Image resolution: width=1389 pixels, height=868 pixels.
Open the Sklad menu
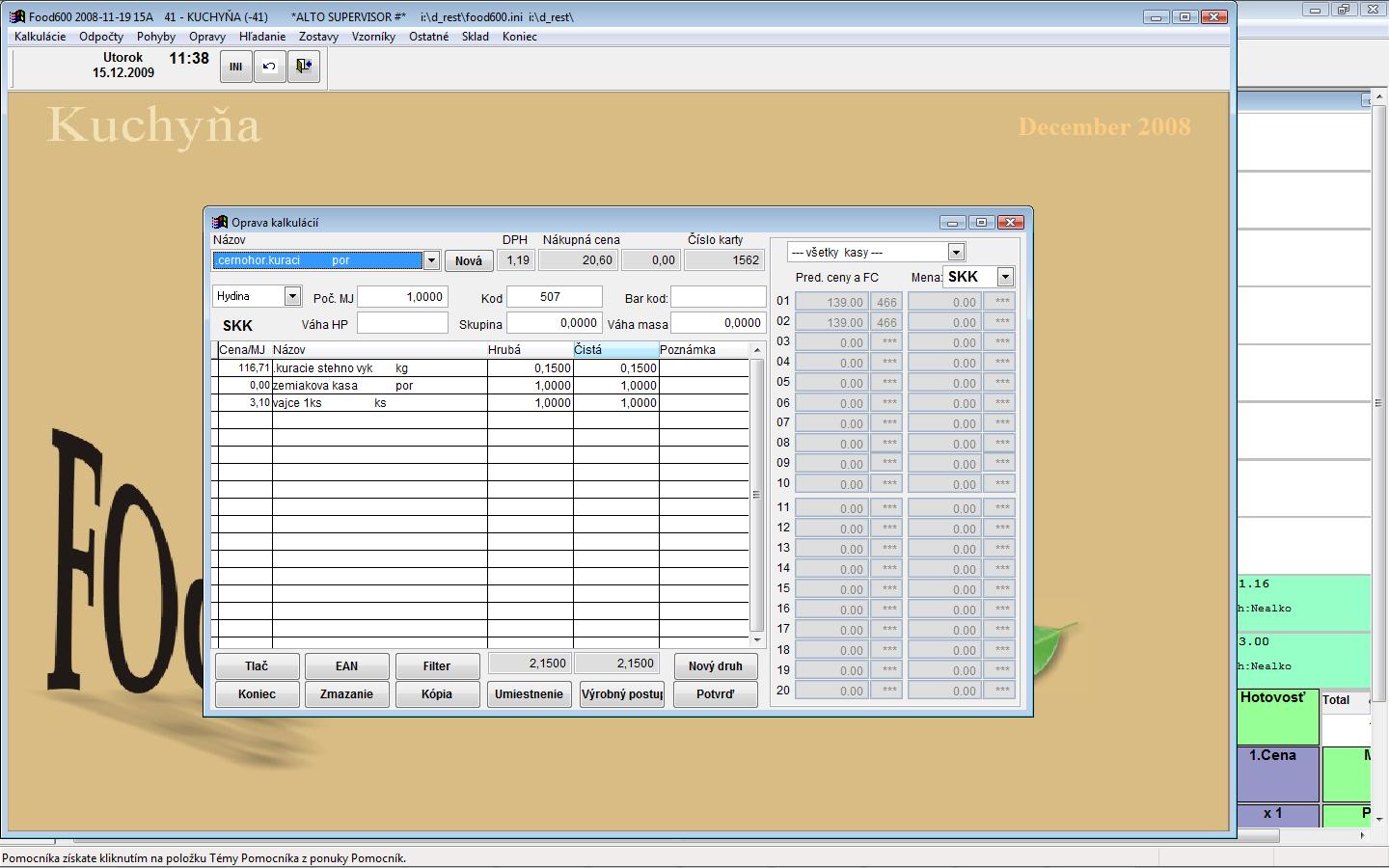tap(475, 37)
